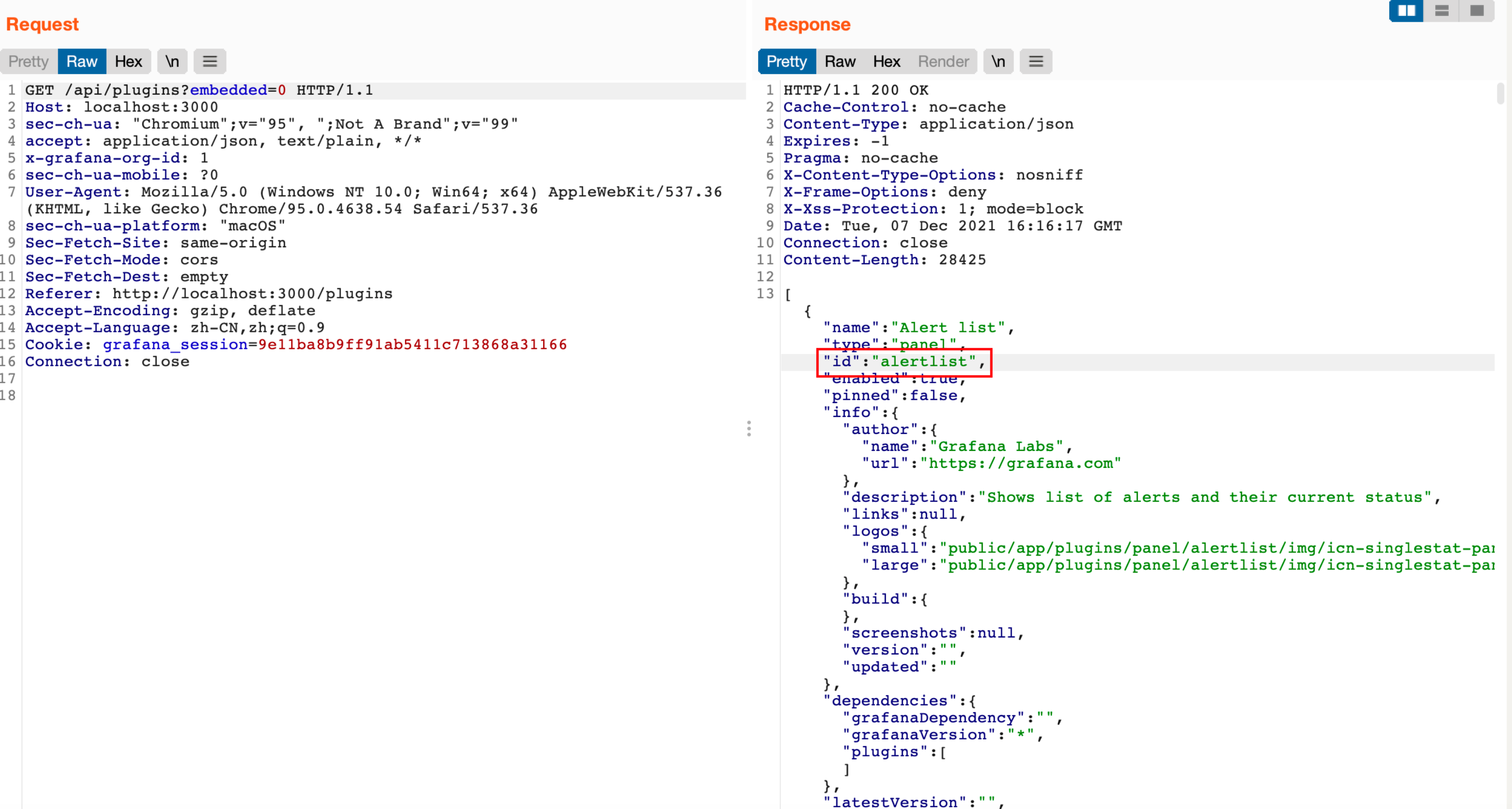1512x809 pixels.
Task: Open Request options hamburger menu
Action: coord(210,62)
